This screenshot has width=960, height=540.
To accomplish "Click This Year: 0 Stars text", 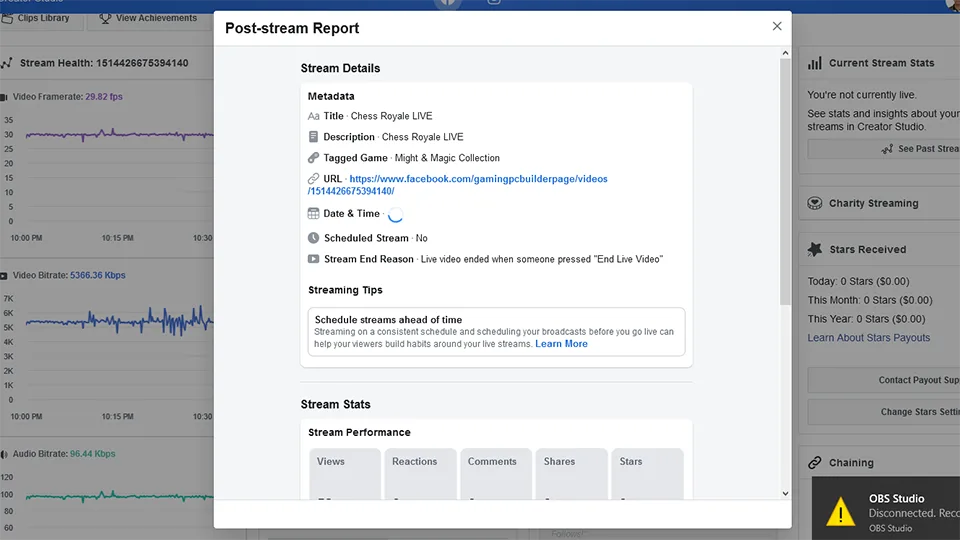I will click(866, 319).
